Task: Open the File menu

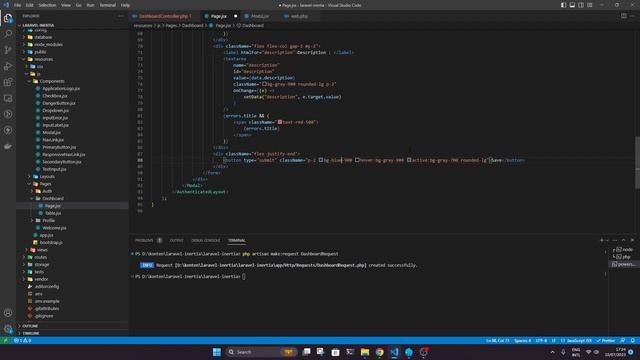Action: pos(17,5)
